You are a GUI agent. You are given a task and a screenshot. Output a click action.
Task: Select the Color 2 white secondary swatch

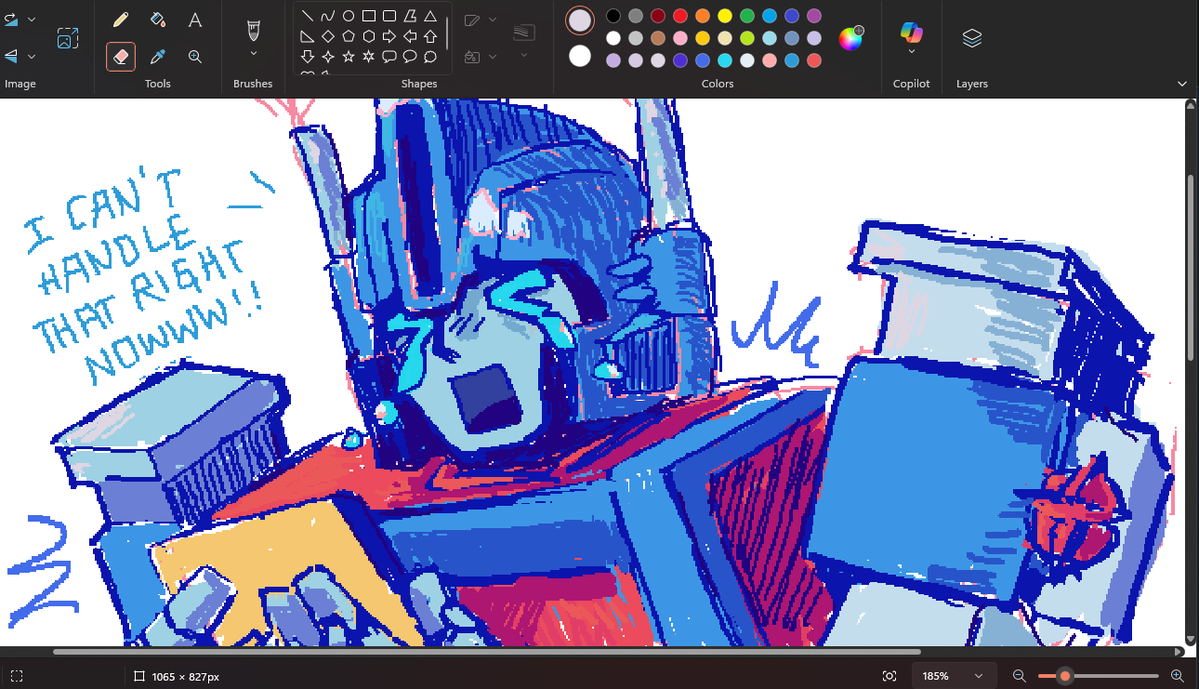(x=580, y=56)
